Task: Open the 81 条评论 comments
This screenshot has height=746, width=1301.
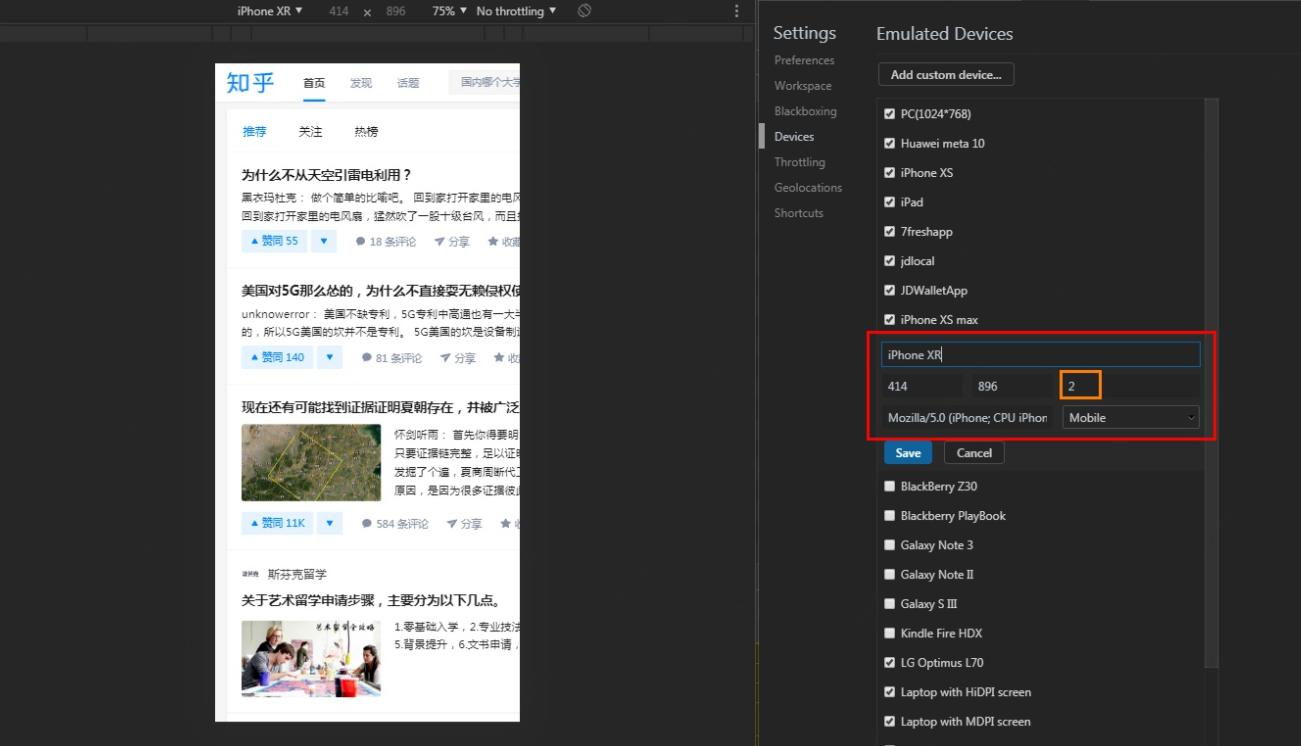Action: coord(392,358)
